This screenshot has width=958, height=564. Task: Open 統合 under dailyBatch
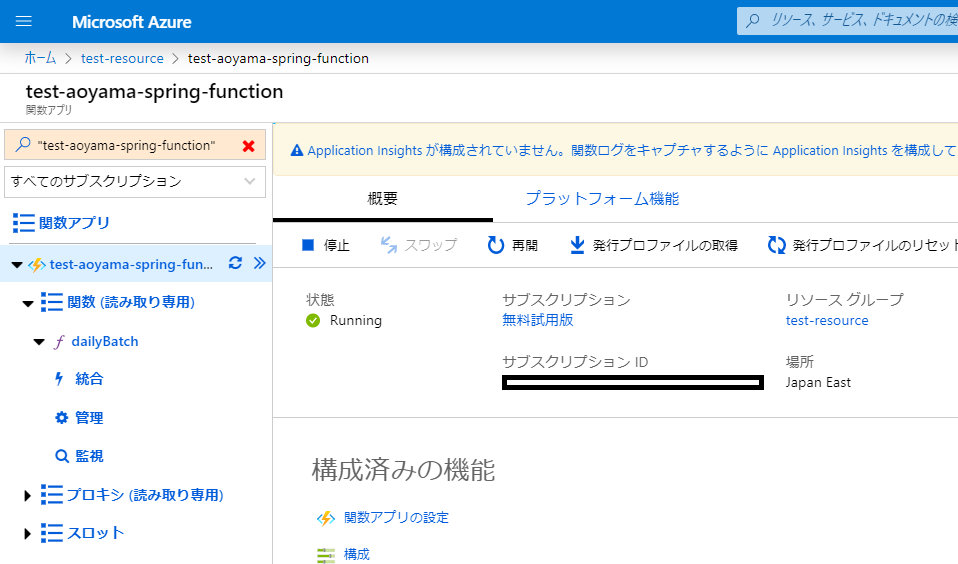point(89,379)
